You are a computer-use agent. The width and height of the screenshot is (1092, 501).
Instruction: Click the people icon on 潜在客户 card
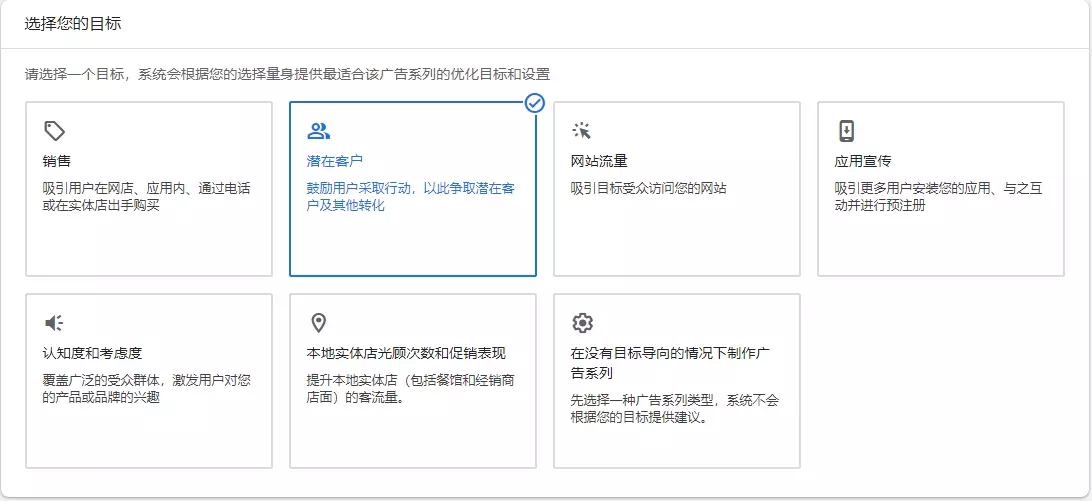point(318,131)
